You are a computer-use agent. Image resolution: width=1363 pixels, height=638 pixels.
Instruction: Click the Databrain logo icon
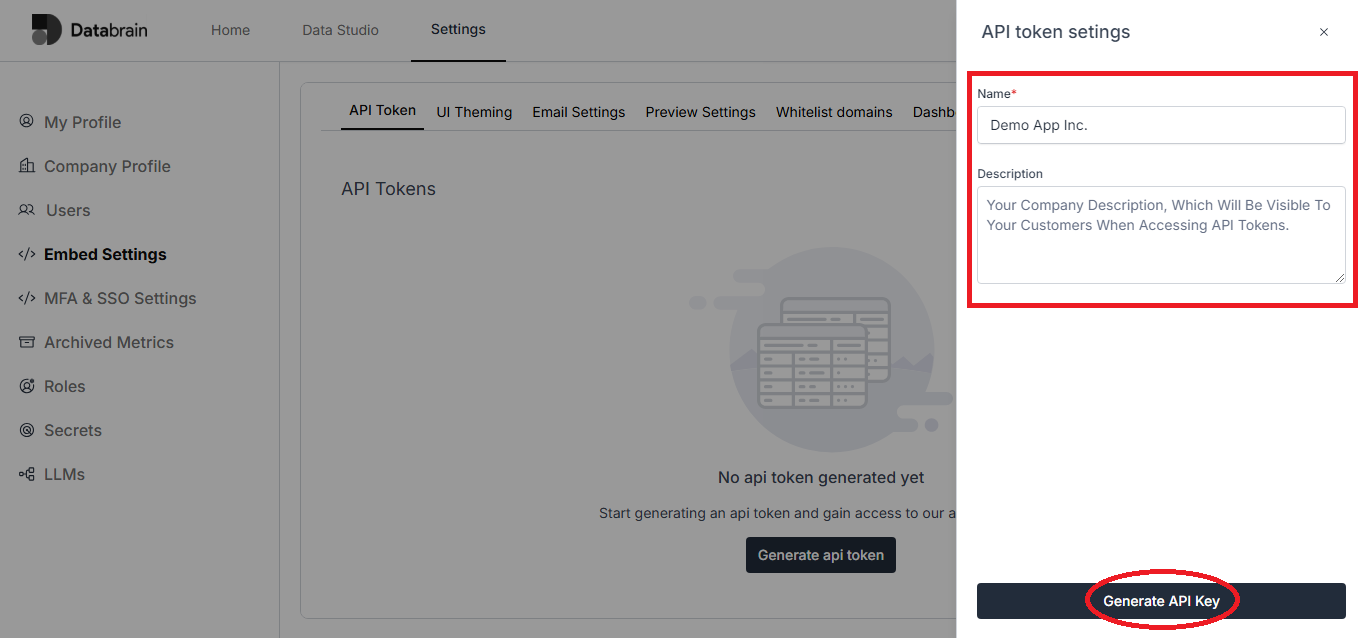point(46,30)
